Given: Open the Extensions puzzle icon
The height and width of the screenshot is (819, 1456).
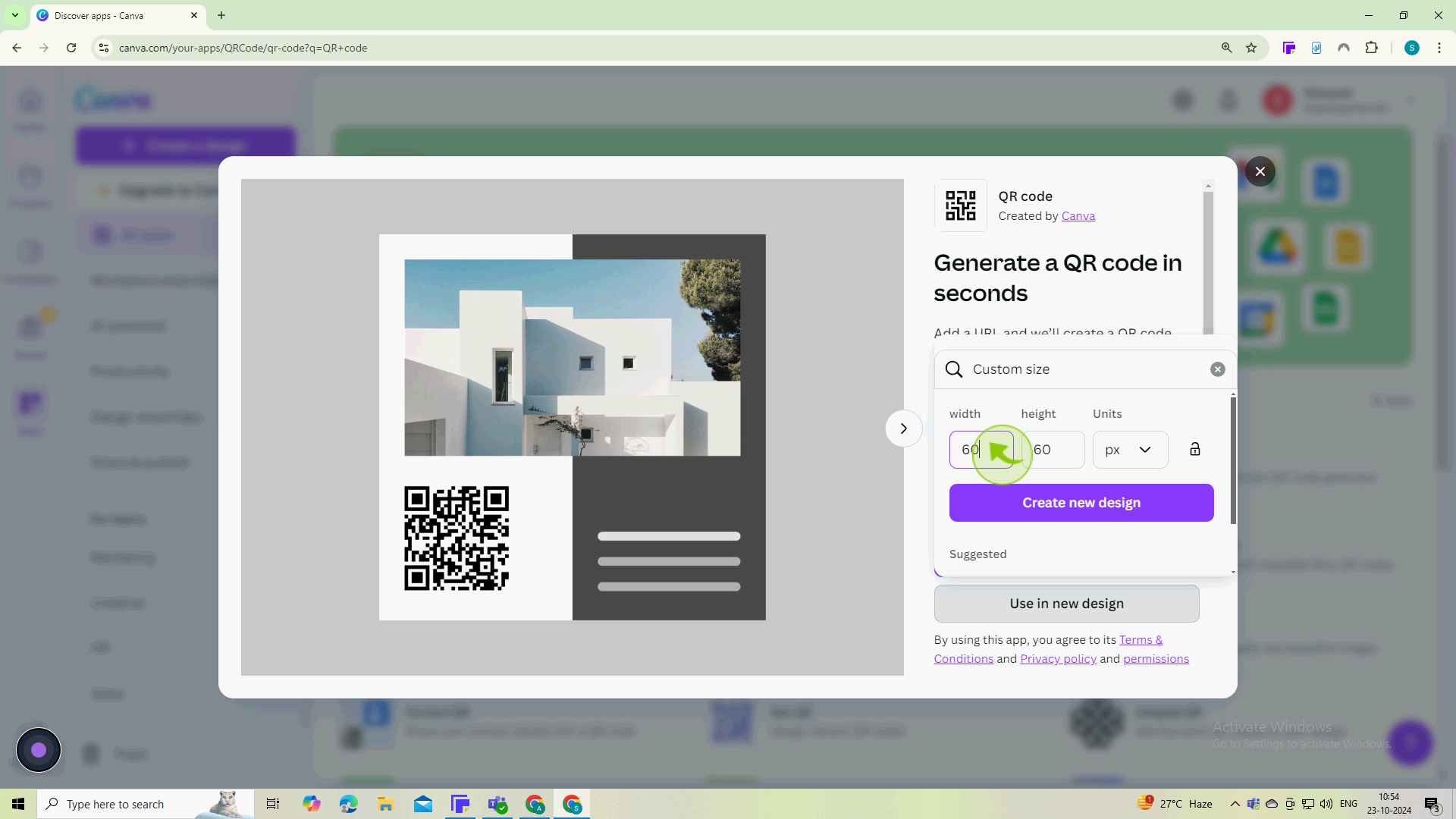Looking at the screenshot, I should point(1371,48).
